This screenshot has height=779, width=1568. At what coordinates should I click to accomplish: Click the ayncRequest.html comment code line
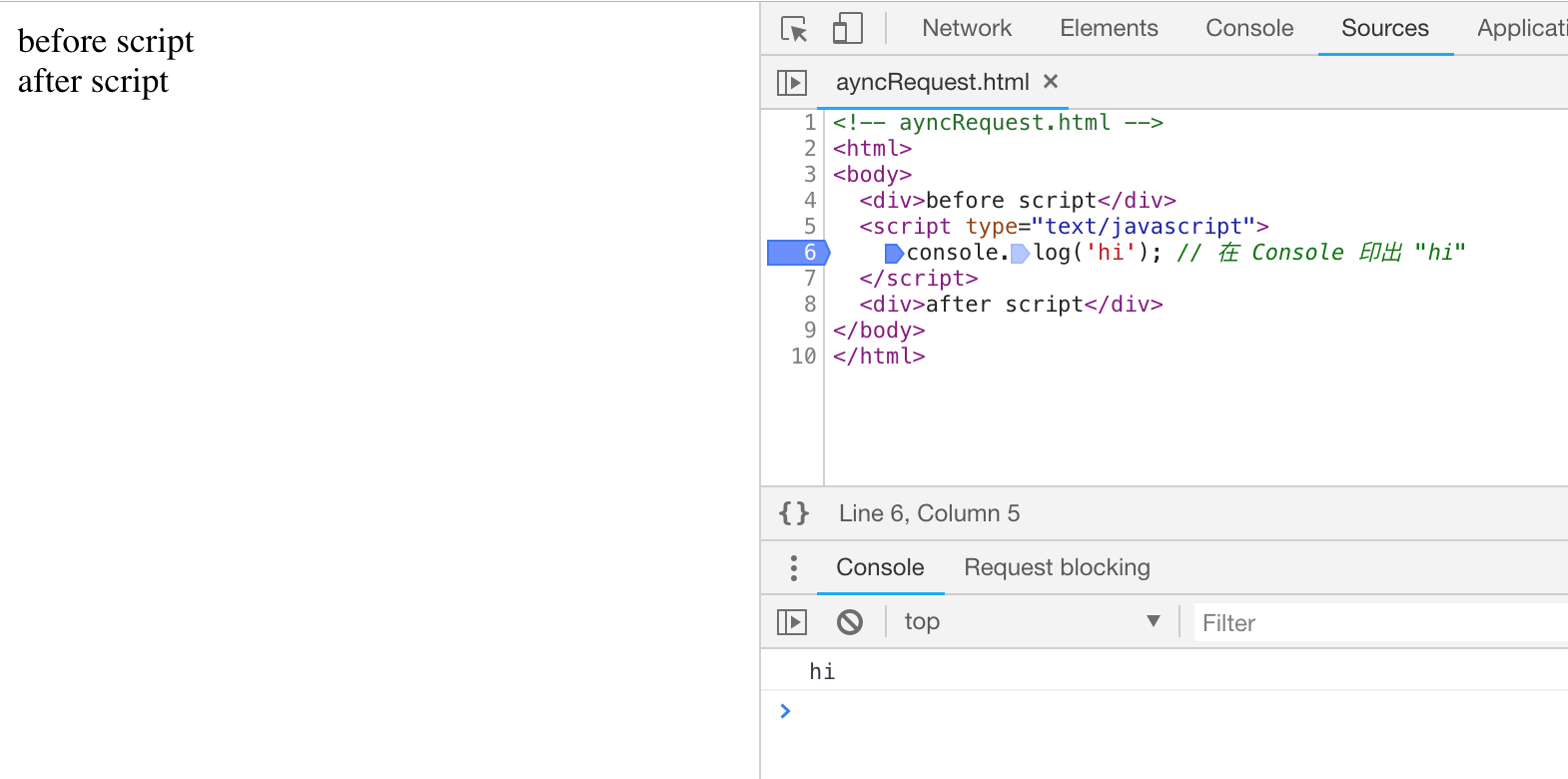(x=998, y=123)
